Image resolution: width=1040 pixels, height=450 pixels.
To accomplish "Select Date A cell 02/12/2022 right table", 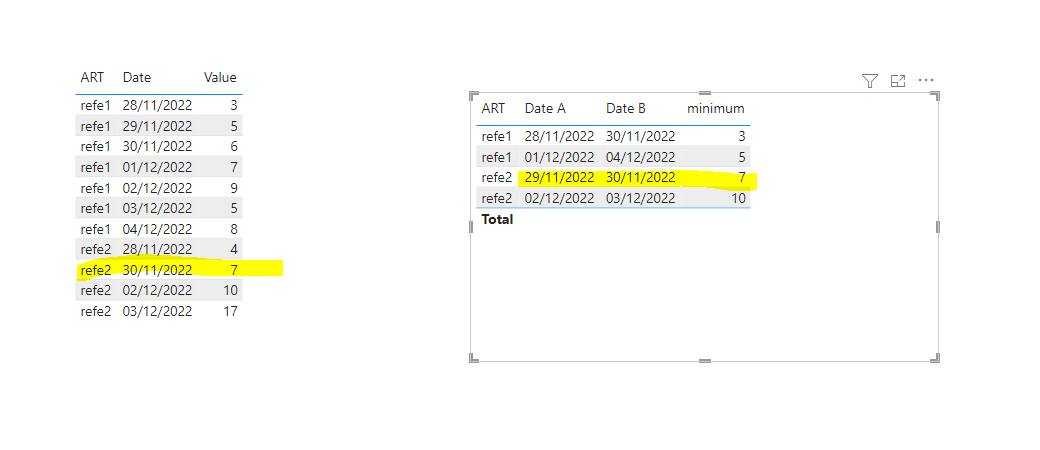I will pyautogui.click(x=560, y=198).
